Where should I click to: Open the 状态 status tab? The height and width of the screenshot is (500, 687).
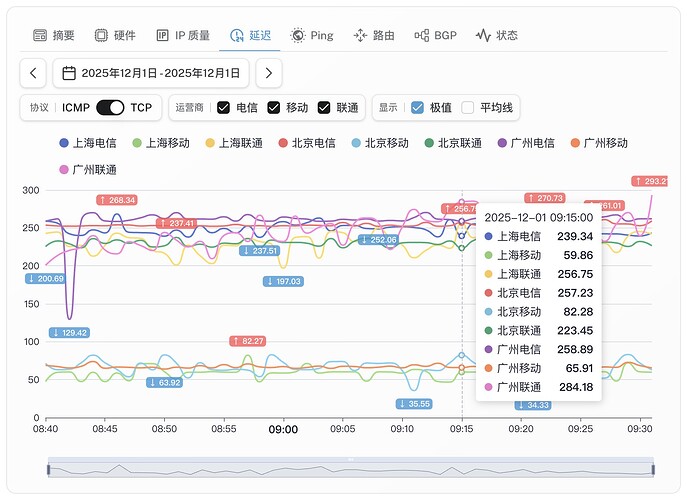(x=497, y=35)
